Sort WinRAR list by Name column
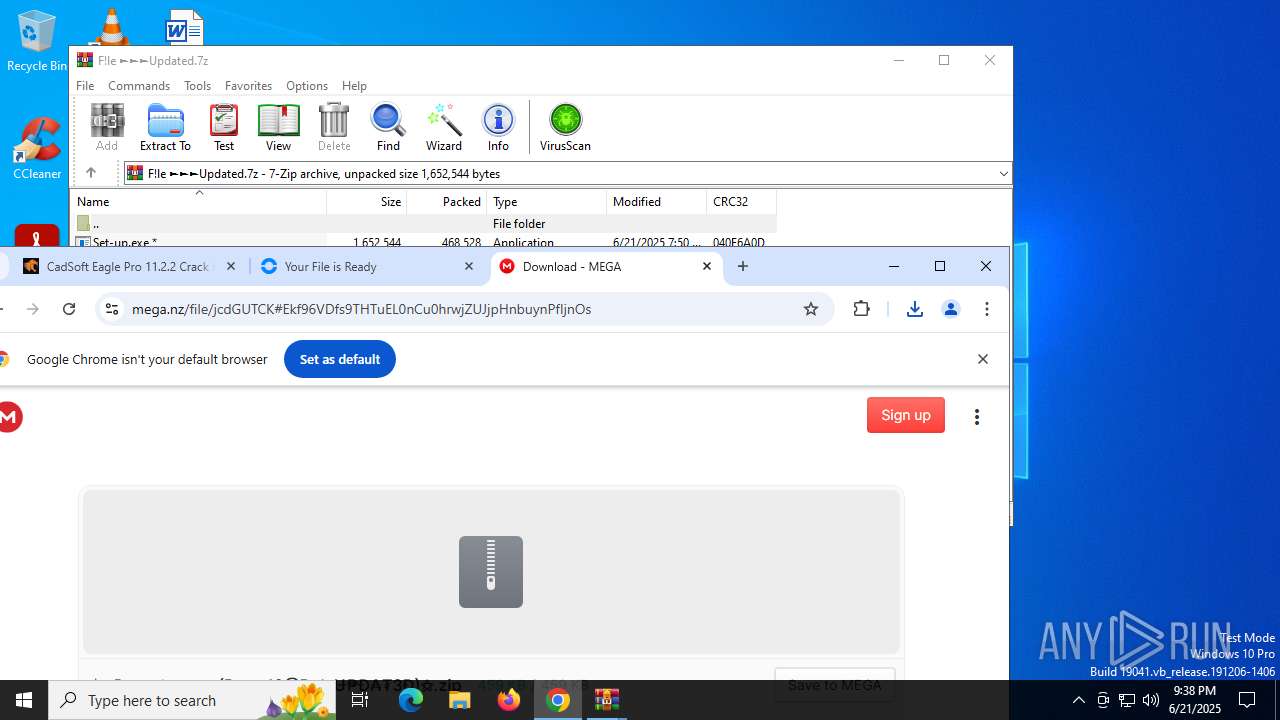This screenshot has width=1280, height=720. coord(199,202)
